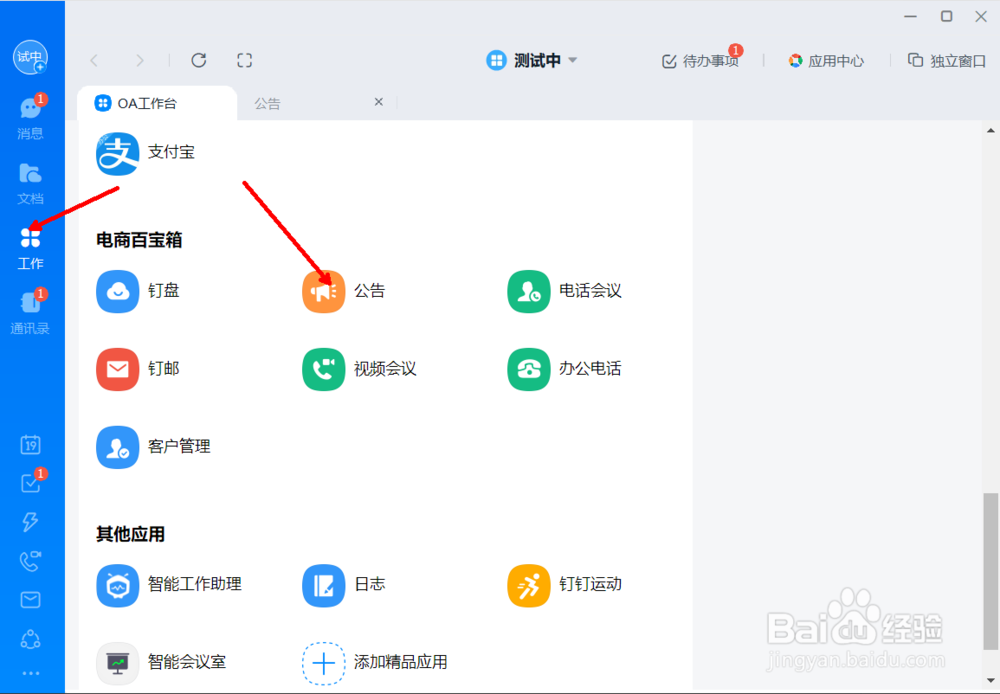Screen dimensions: 1000x694
Task: Open the phone call sidebar icon
Action: click(30, 561)
